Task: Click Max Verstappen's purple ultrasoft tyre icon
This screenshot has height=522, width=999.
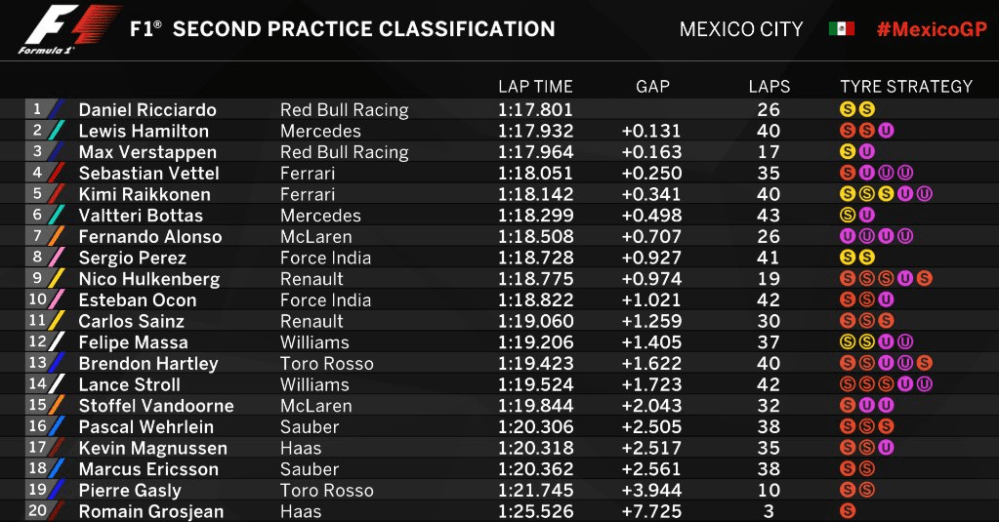Action: [x=866, y=152]
